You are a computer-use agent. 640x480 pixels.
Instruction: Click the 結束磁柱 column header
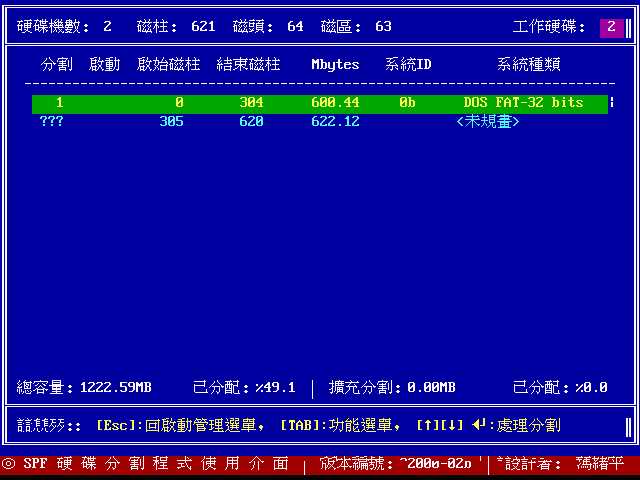(x=248, y=65)
